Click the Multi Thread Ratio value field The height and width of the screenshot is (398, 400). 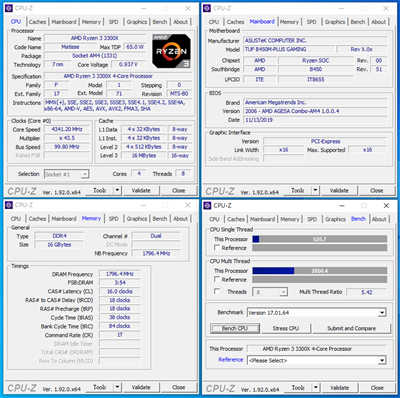pyautogui.click(x=367, y=292)
